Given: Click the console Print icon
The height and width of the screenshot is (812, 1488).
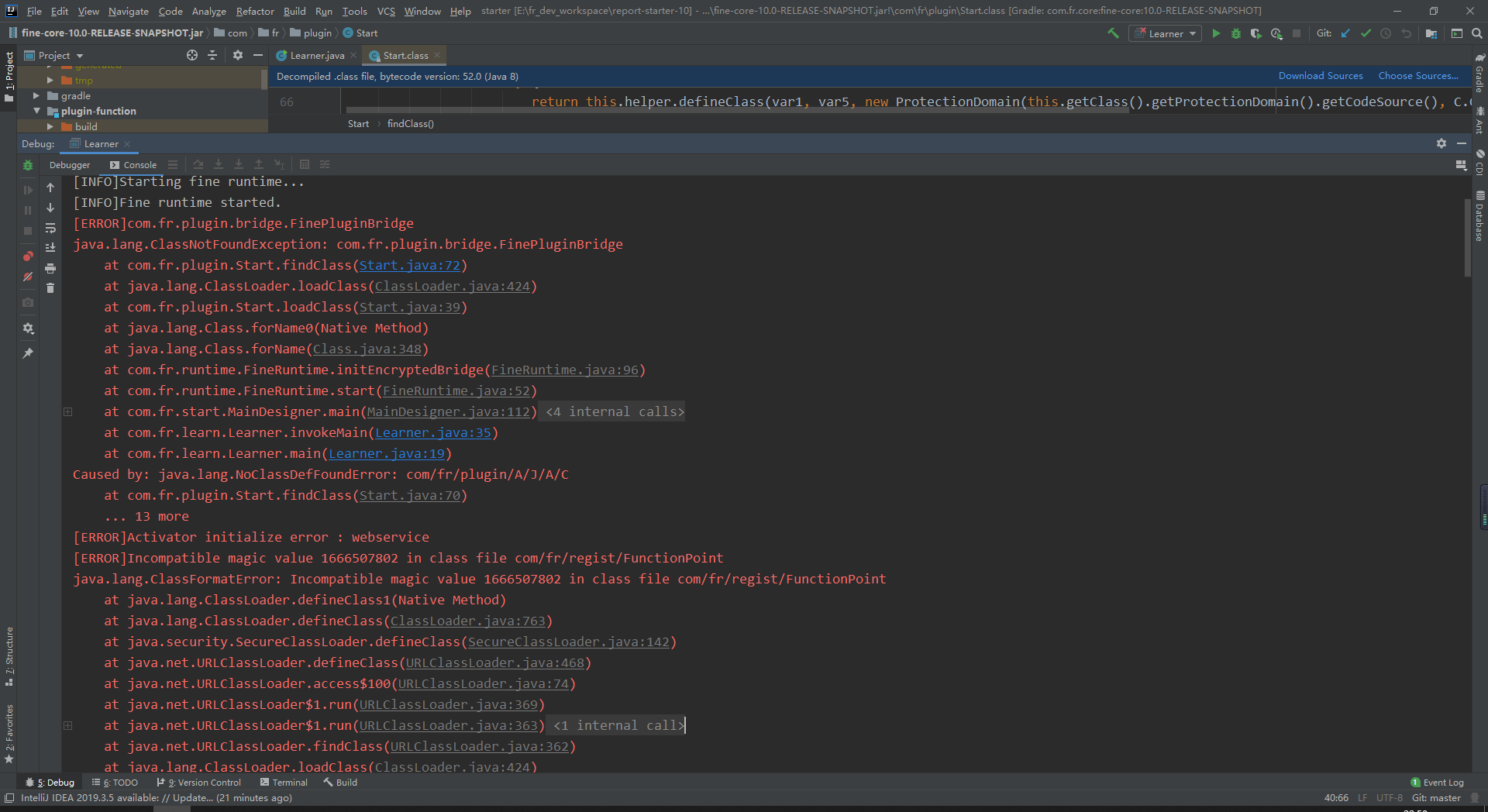Looking at the screenshot, I should coord(50,268).
